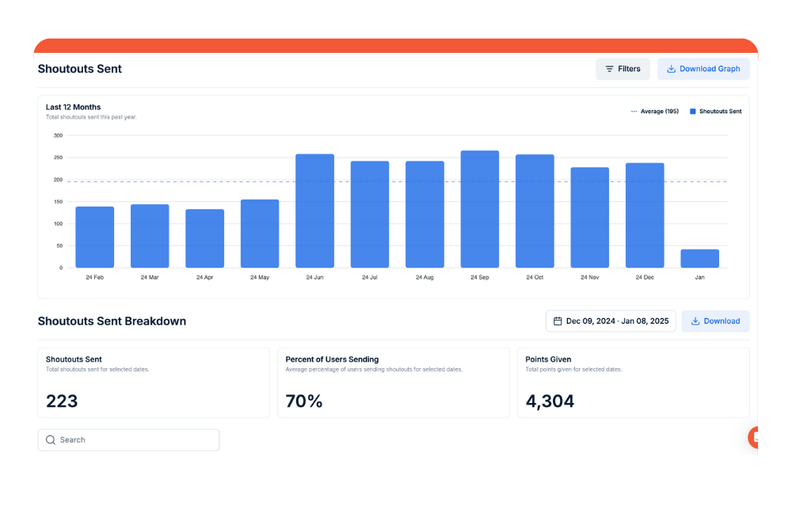Click the dashed line icon for Average legend
792x528 pixels.
(634, 112)
